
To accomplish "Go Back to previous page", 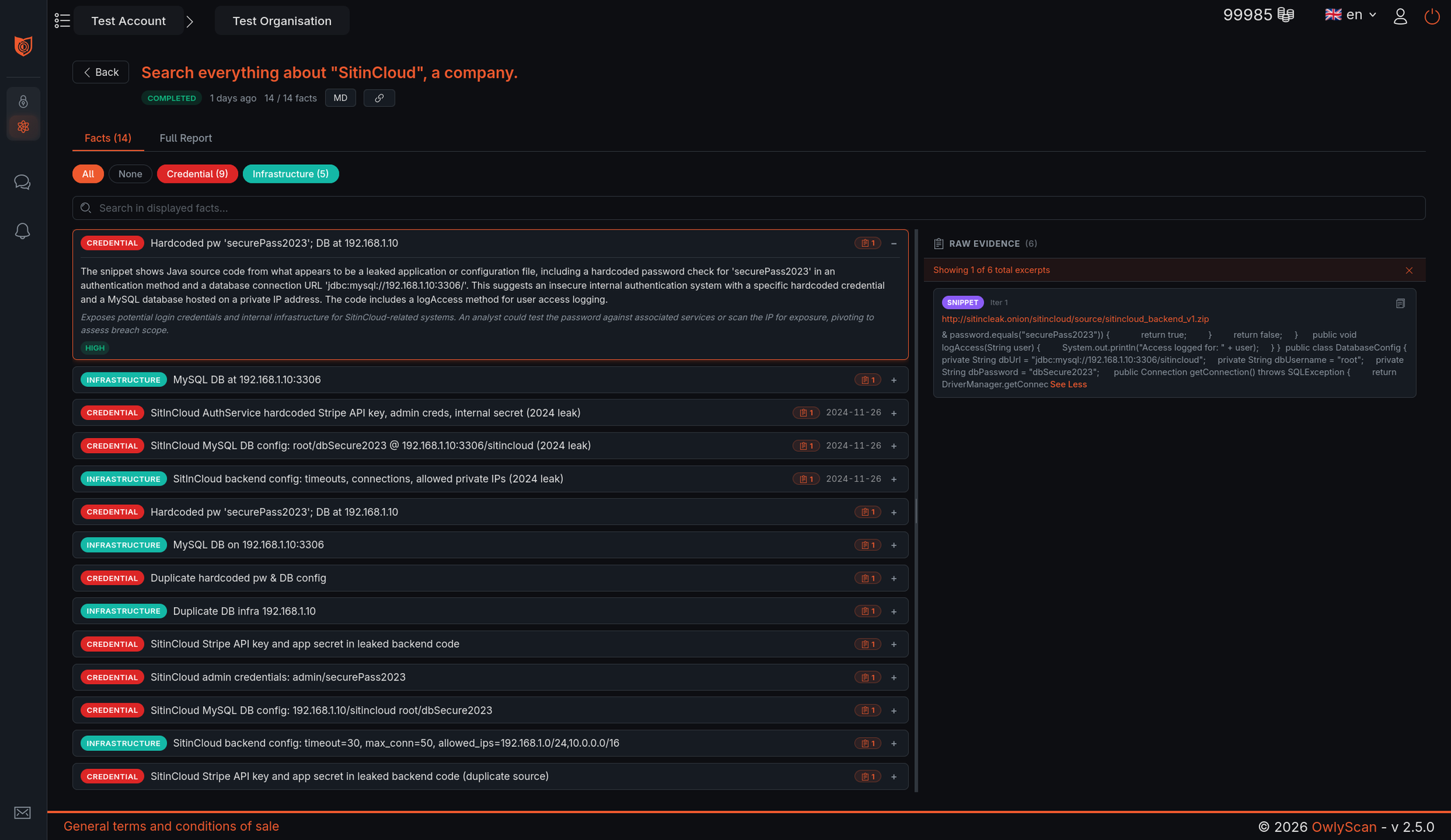I will coord(101,72).
